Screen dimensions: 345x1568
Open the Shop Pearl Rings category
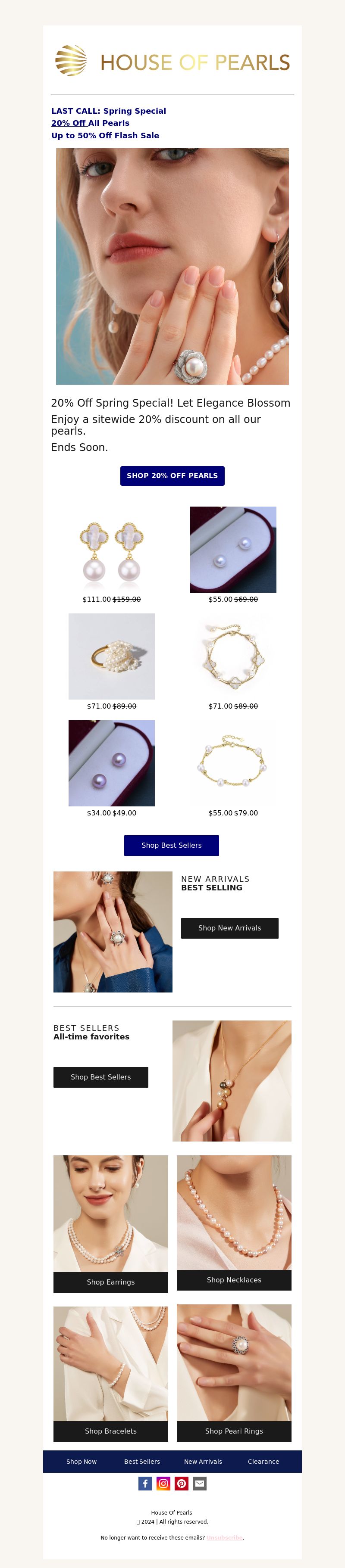tap(234, 1431)
